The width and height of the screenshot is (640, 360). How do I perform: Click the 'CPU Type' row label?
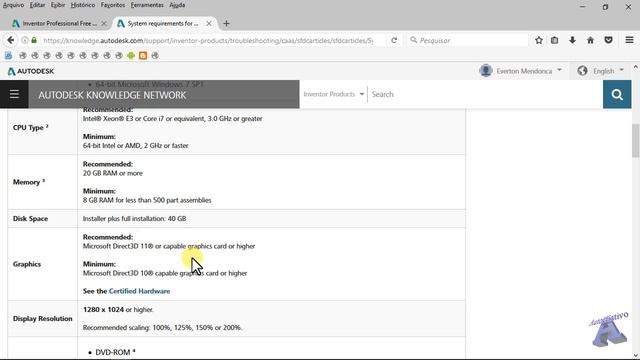31,127
